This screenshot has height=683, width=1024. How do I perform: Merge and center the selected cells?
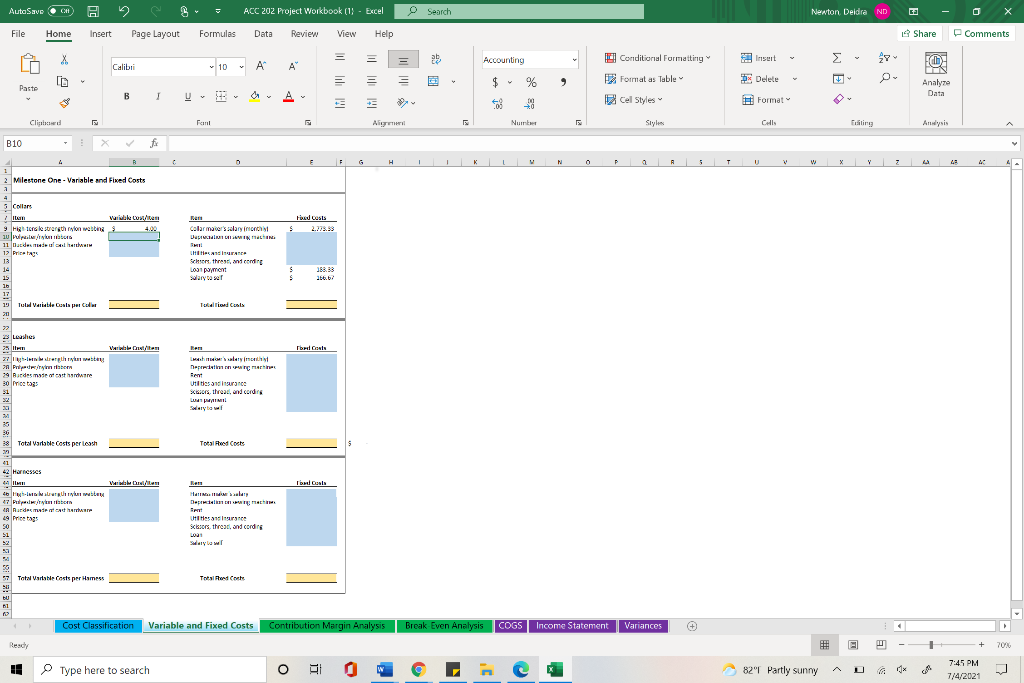click(x=433, y=81)
